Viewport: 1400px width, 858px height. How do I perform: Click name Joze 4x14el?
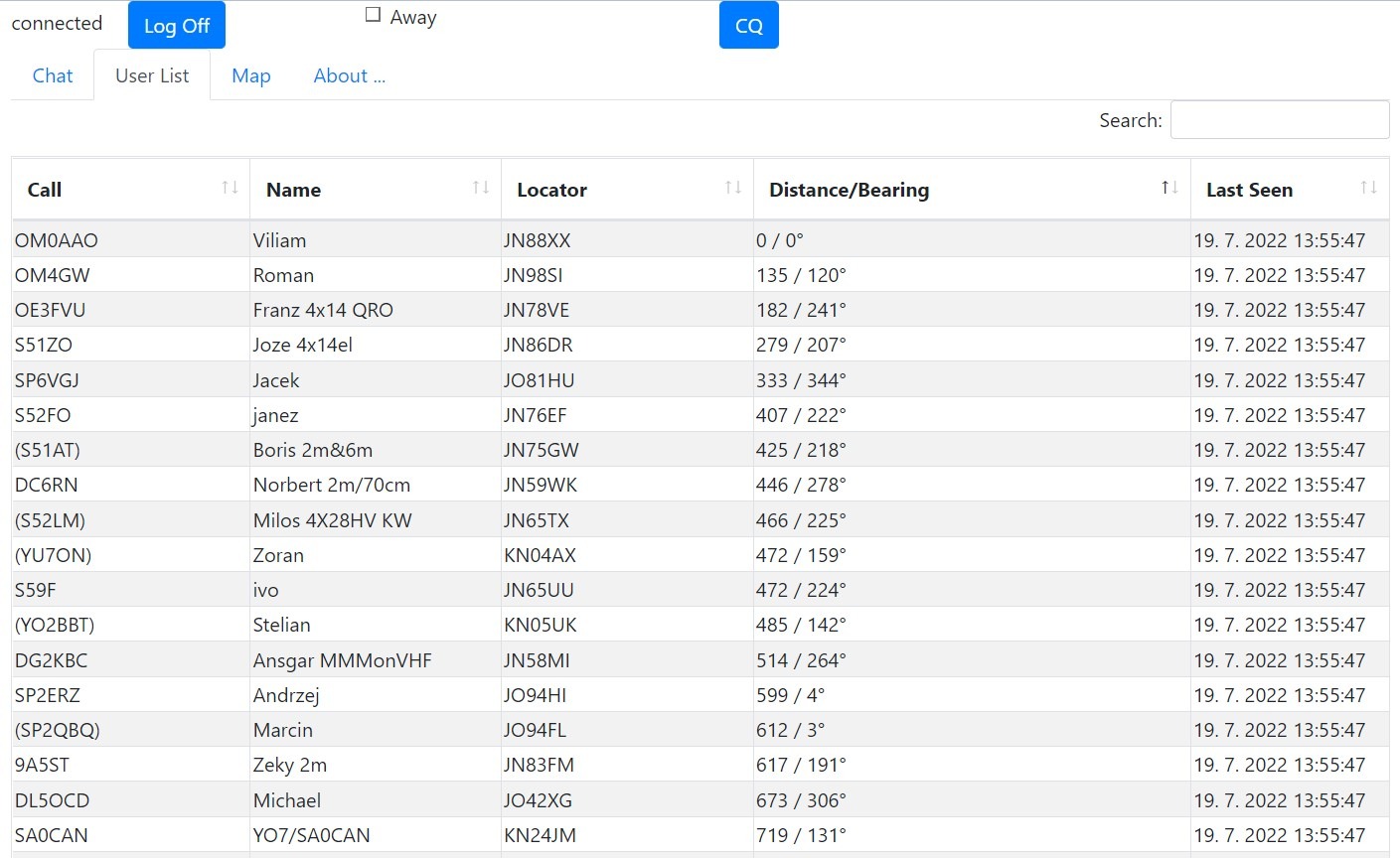click(303, 345)
